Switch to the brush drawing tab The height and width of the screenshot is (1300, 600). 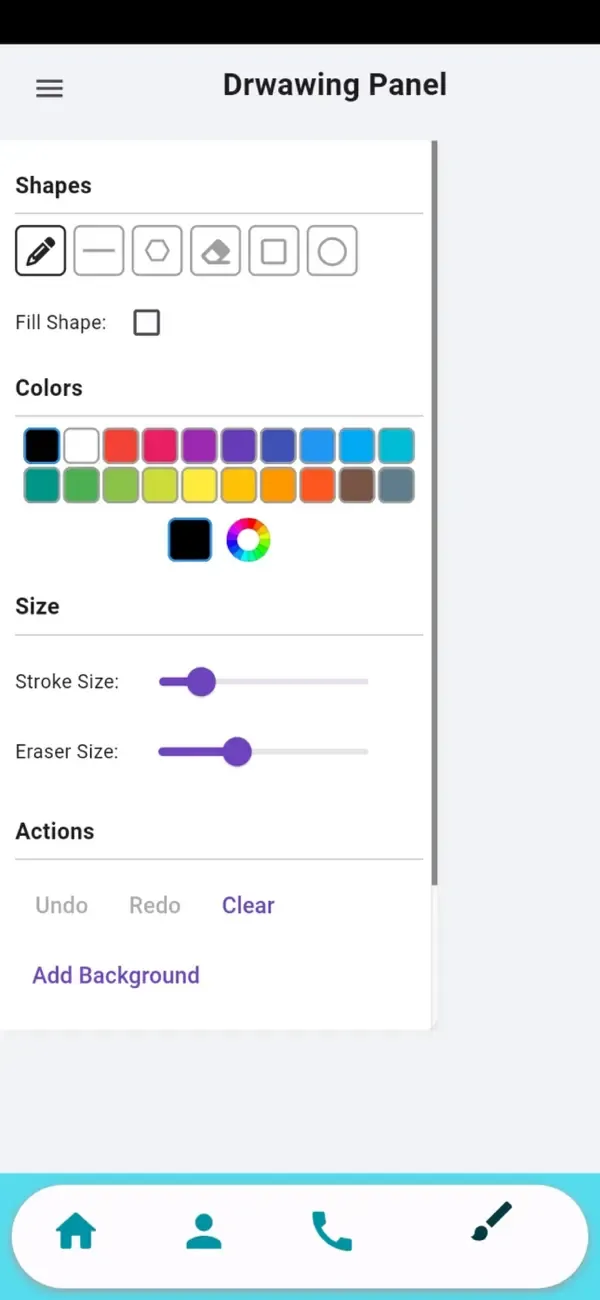click(x=491, y=1222)
